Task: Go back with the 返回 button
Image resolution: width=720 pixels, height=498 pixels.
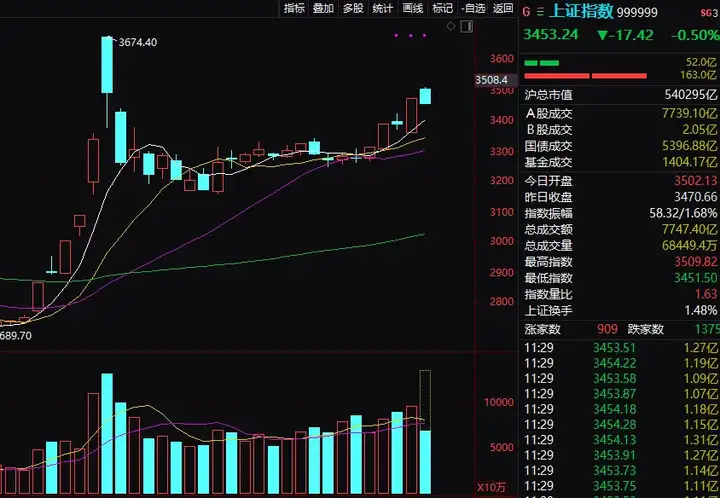Action: click(503, 8)
